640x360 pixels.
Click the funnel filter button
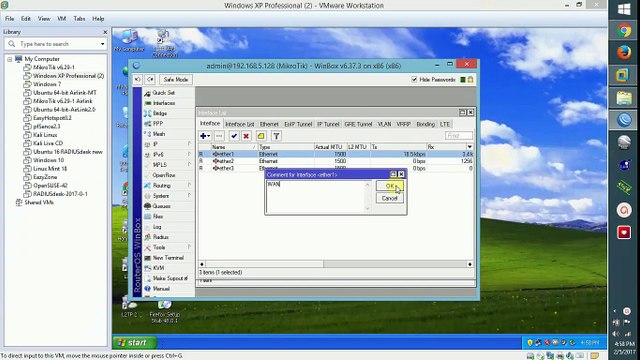tap(276, 136)
